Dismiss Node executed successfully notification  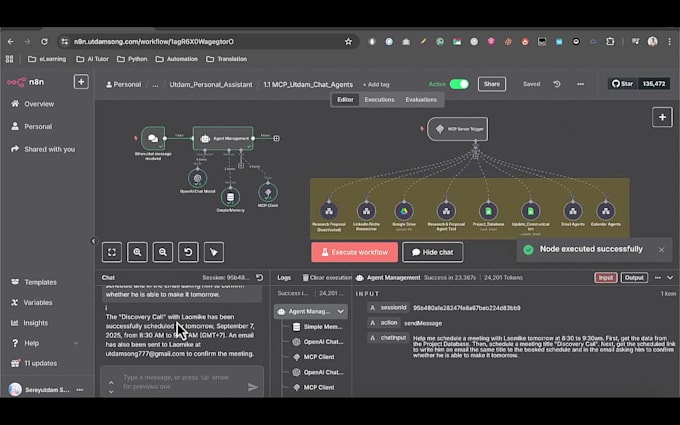(661, 250)
